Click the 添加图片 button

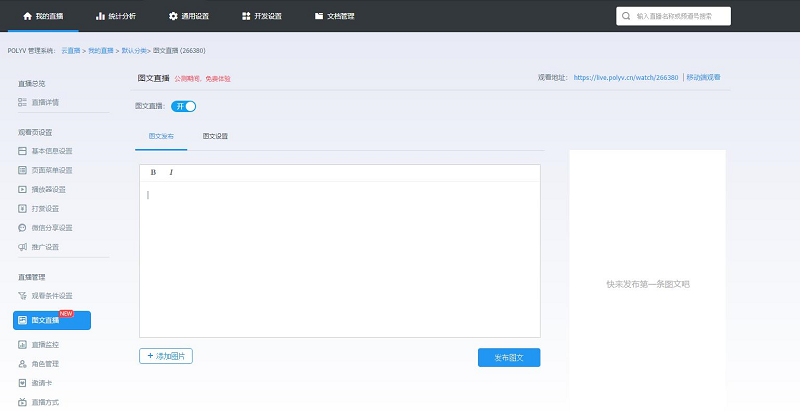[166, 356]
